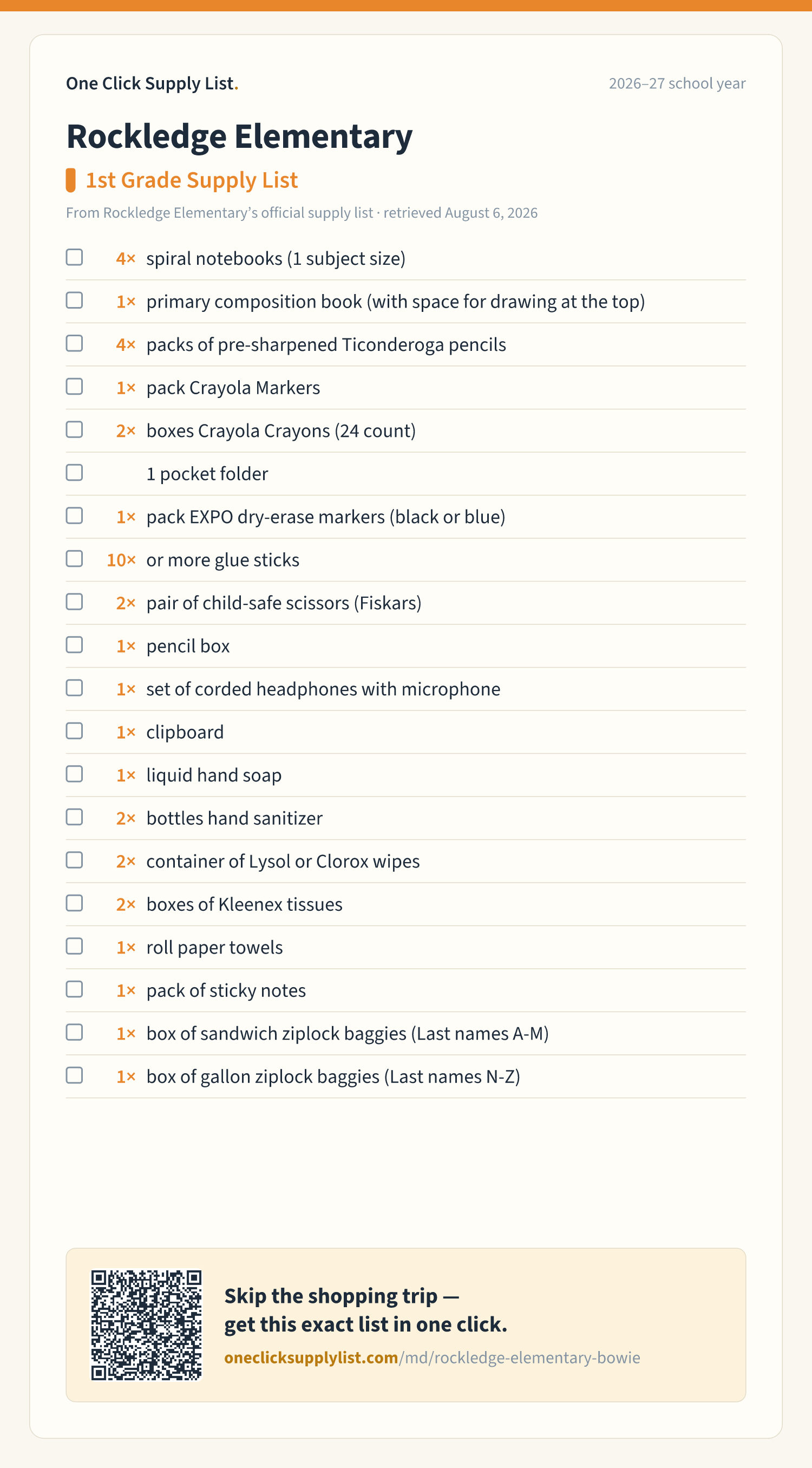Click the orange 1st Grade Supply List marker
The width and height of the screenshot is (812, 1468).
pyautogui.click(x=71, y=180)
